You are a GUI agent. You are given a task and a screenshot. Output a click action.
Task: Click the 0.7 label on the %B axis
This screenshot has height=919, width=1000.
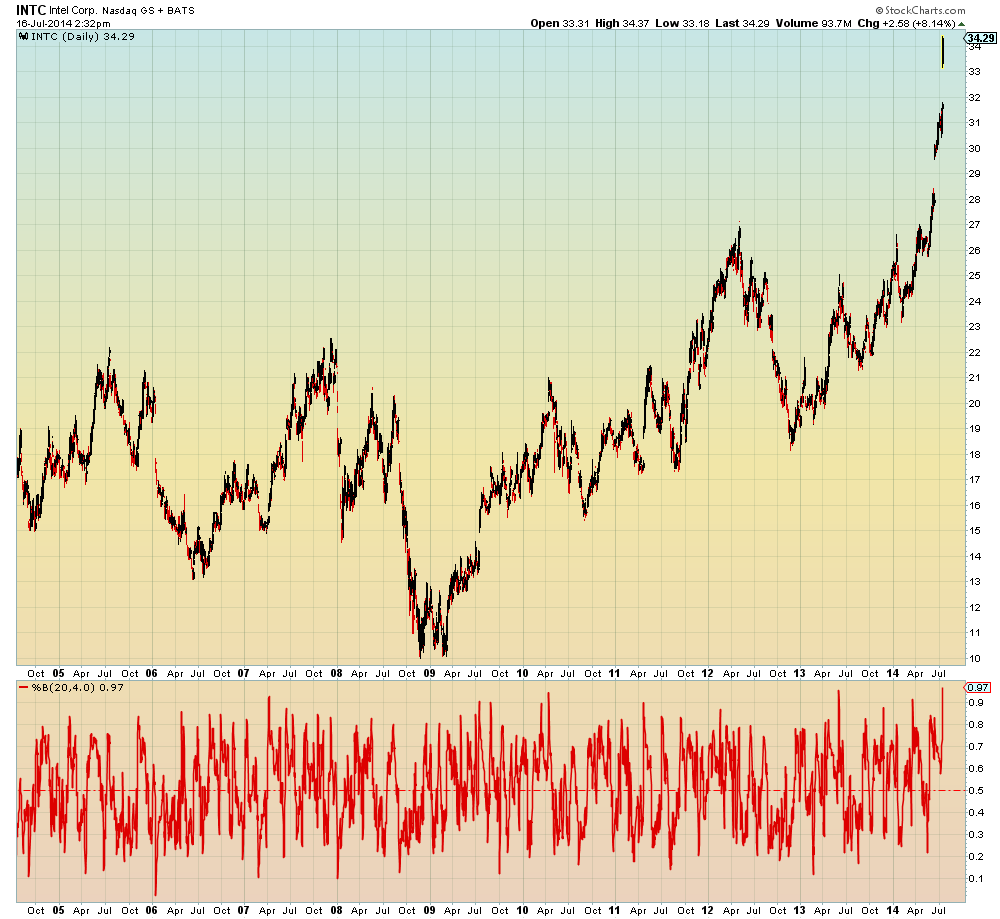[976, 746]
